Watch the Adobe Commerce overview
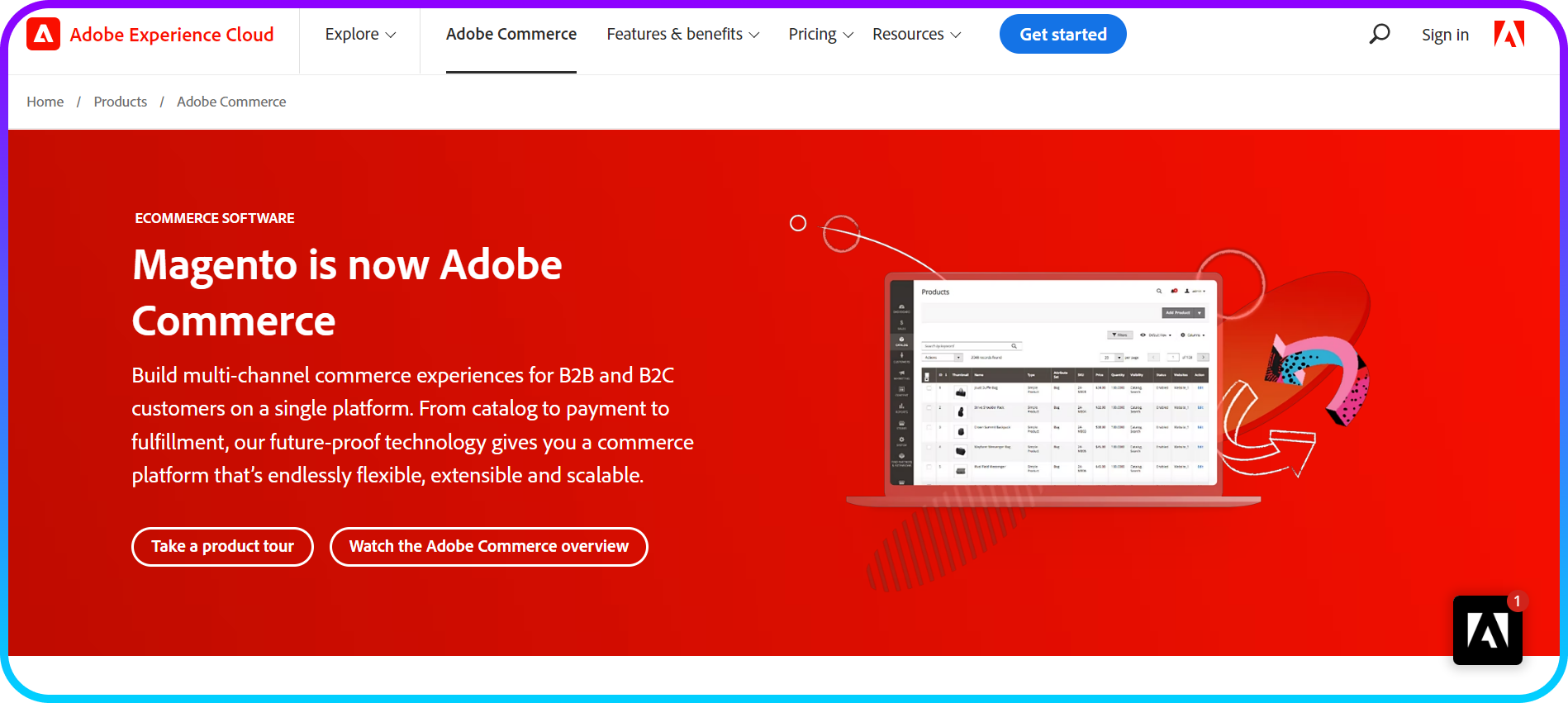The width and height of the screenshot is (1568, 703). tap(489, 546)
